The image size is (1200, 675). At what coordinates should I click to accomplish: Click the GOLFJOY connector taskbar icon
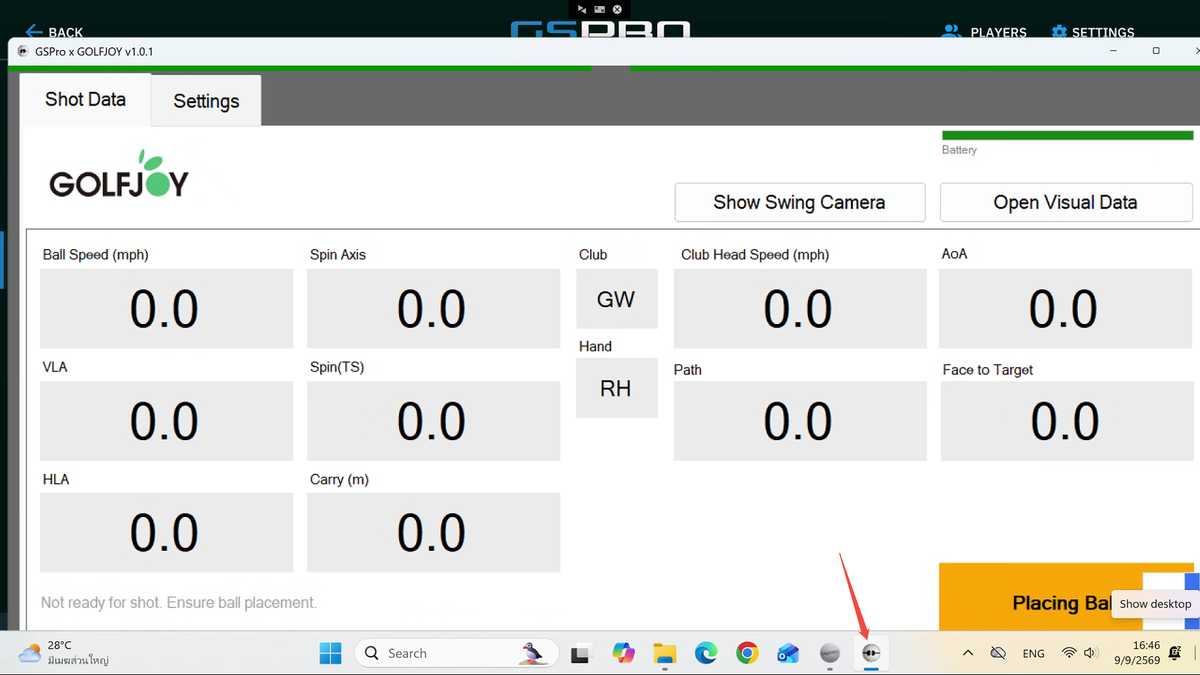[871, 653]
